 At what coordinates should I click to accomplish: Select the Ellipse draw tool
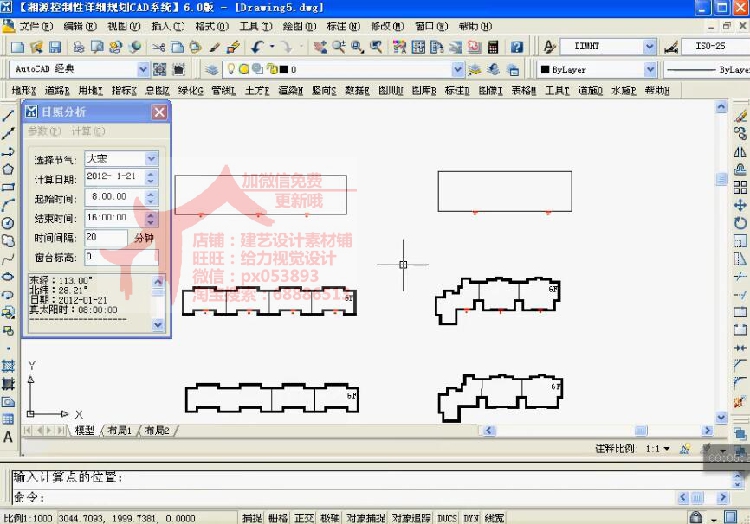click(8, 276)
